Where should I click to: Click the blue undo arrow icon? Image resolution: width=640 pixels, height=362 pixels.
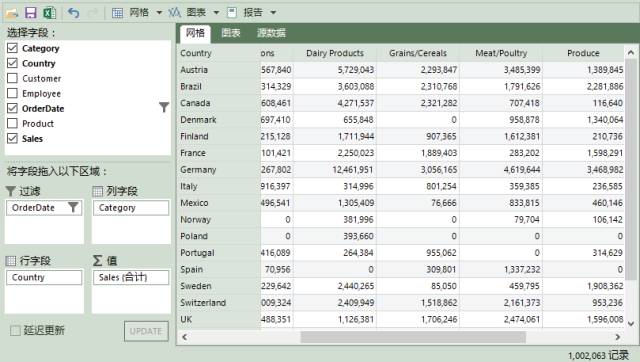tap(73, 13)
